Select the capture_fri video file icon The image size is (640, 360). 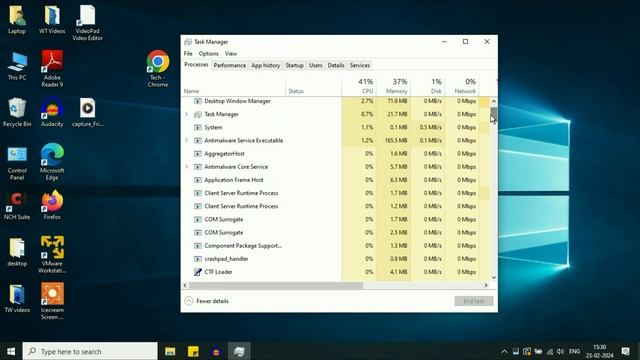(x=87, y=112)
